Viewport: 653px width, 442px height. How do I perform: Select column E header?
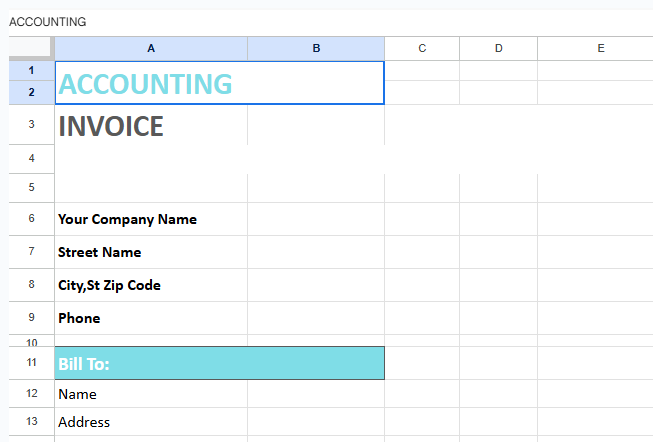tap(600, 48)
